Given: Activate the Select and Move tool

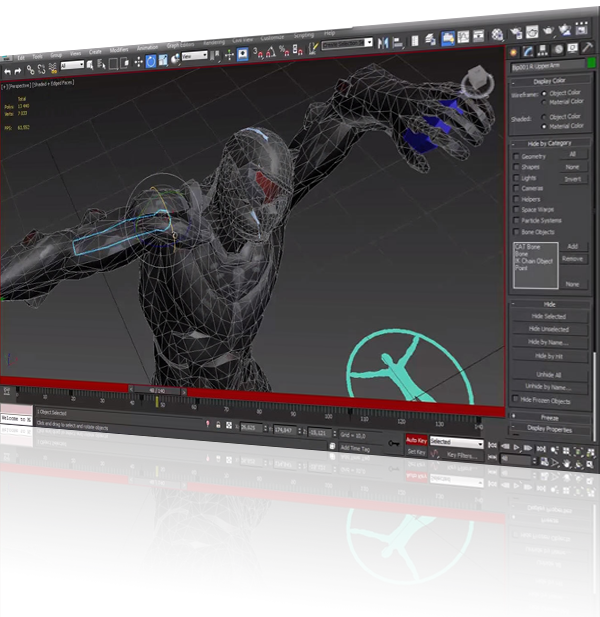Looking at the screenshot, I should [x=138, y=62].
